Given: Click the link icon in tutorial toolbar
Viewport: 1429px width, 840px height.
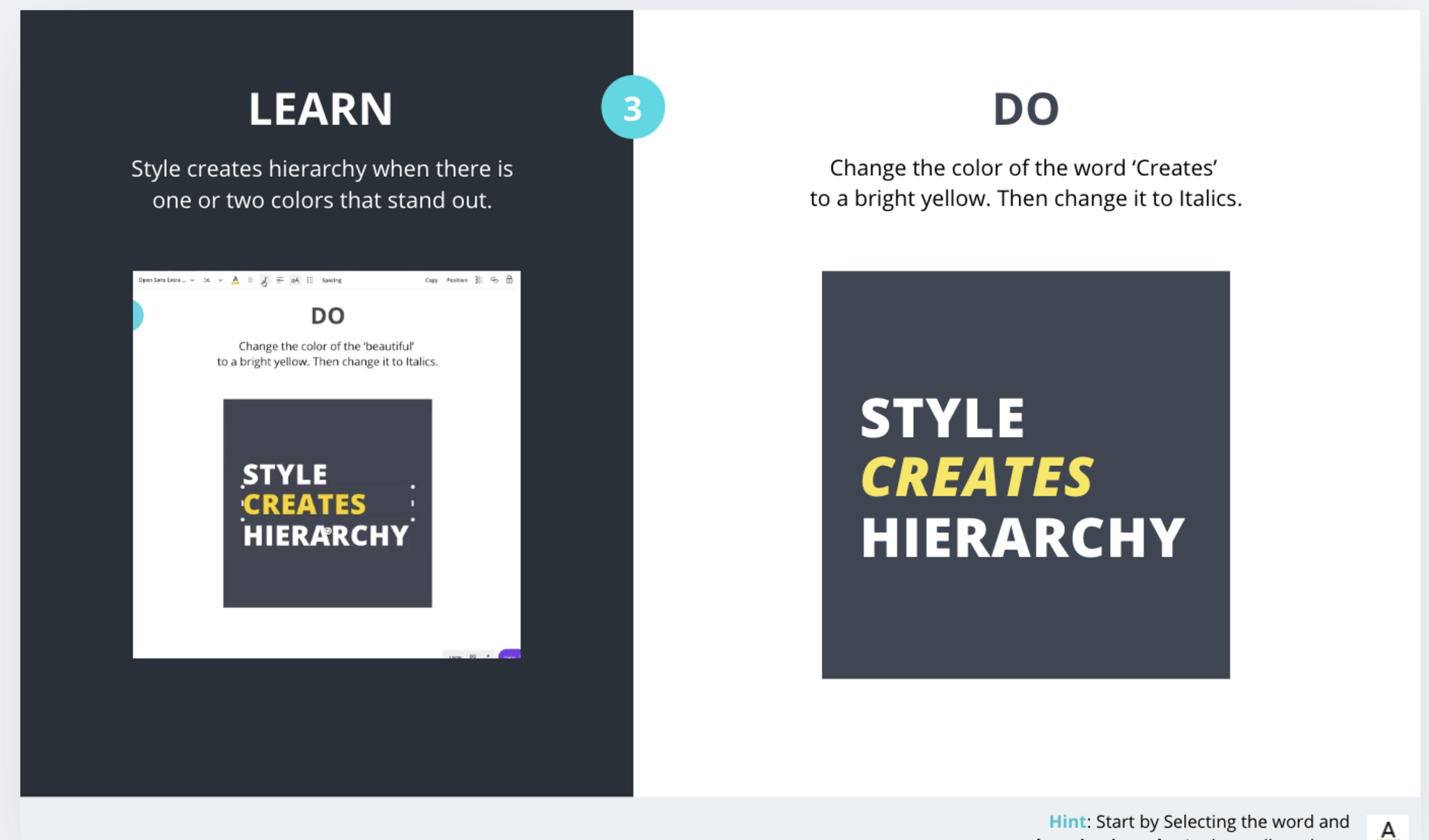Looking at the screenshot, I should pyautogui.click(x=494, y=280).
